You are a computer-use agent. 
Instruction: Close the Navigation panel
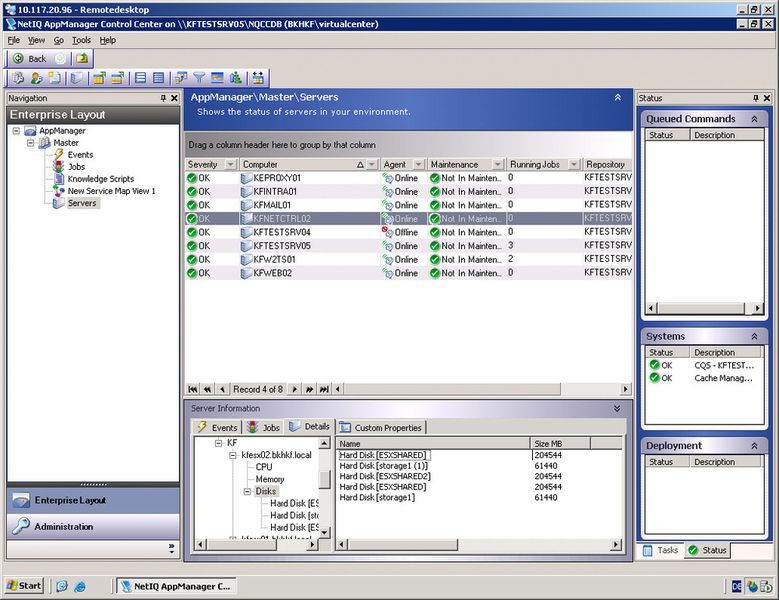point(174,98)
